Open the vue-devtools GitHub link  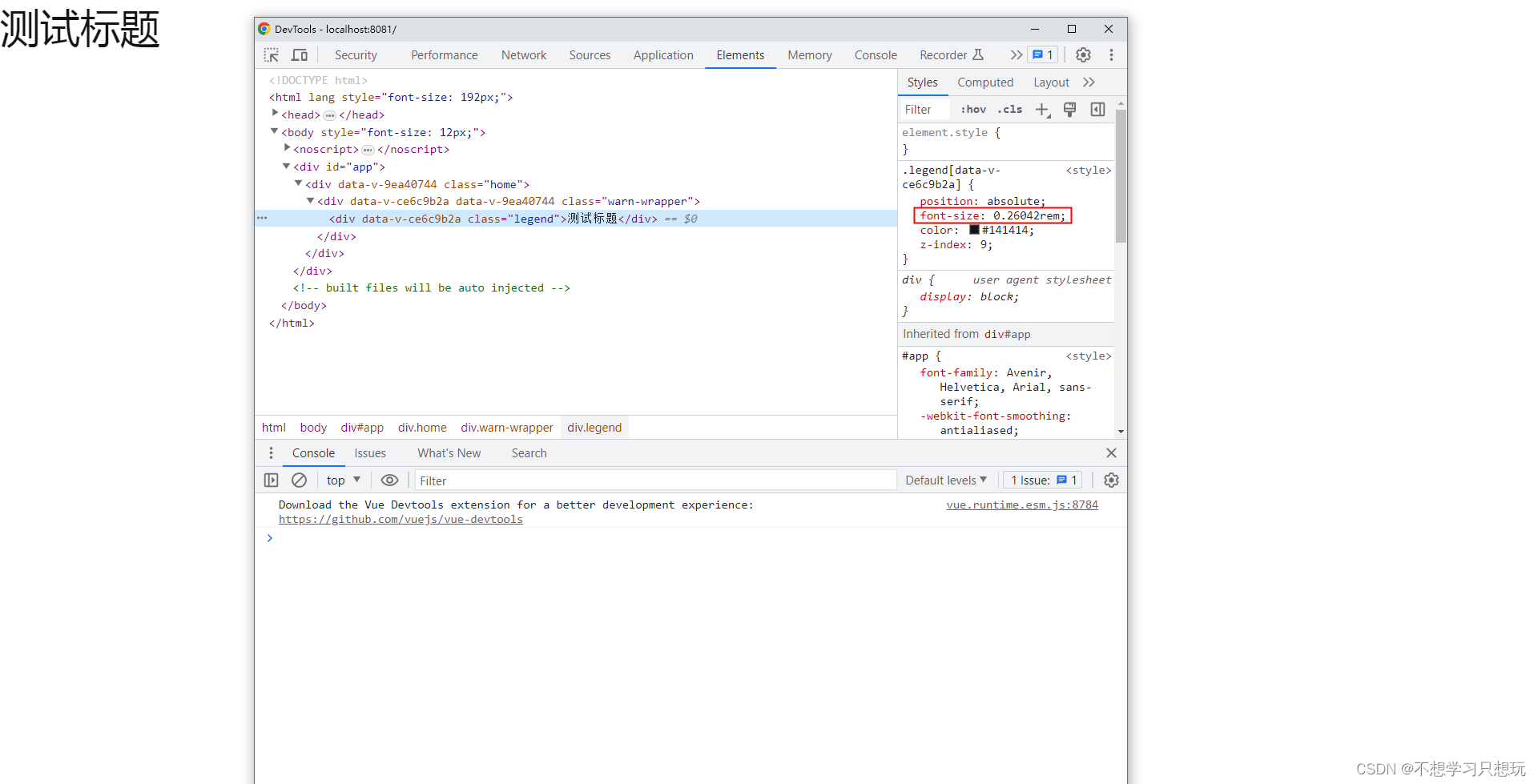tap(401, 520)
